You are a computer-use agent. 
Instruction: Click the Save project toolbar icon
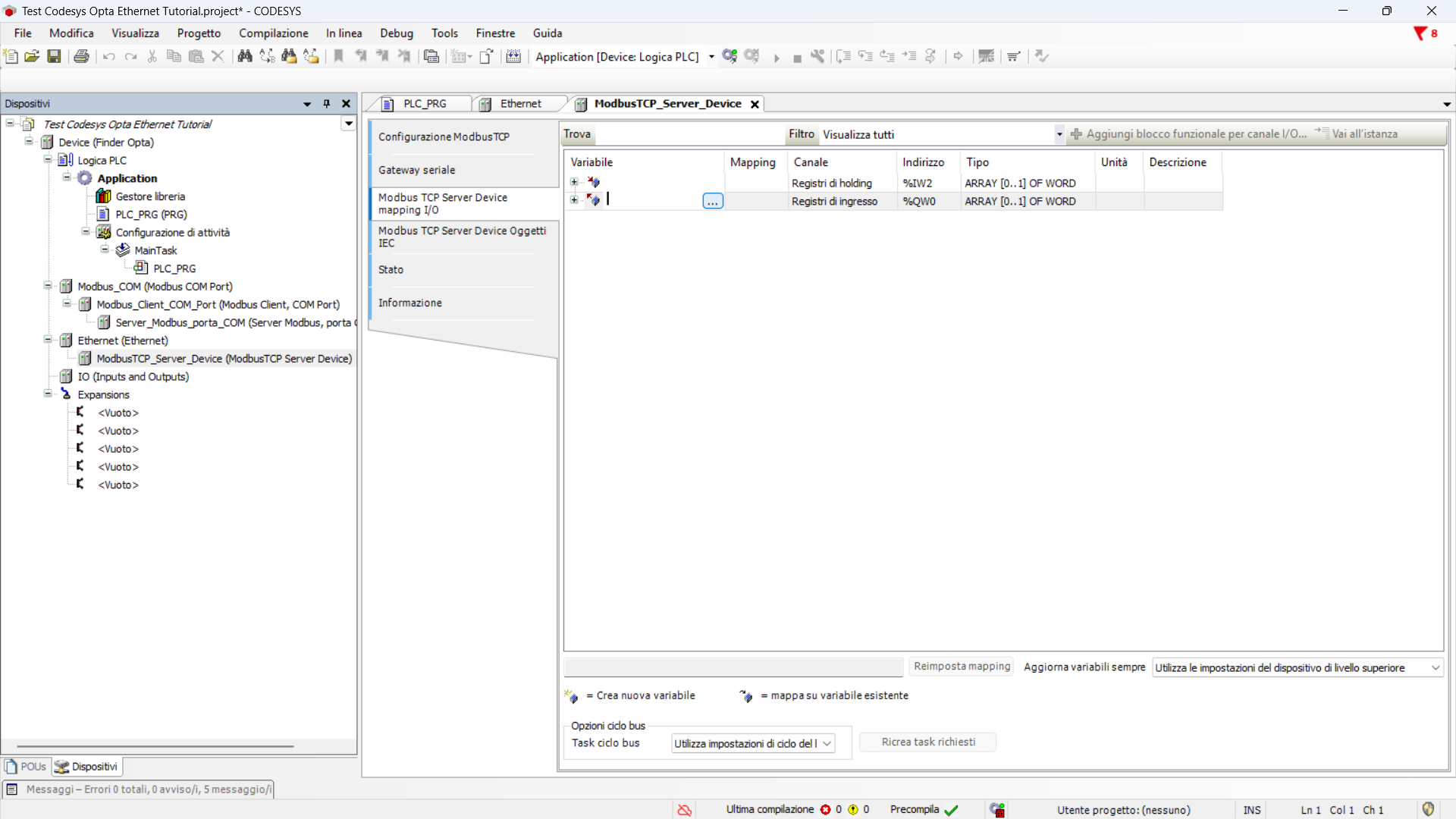pyautogui.click(x=54, y=56)
